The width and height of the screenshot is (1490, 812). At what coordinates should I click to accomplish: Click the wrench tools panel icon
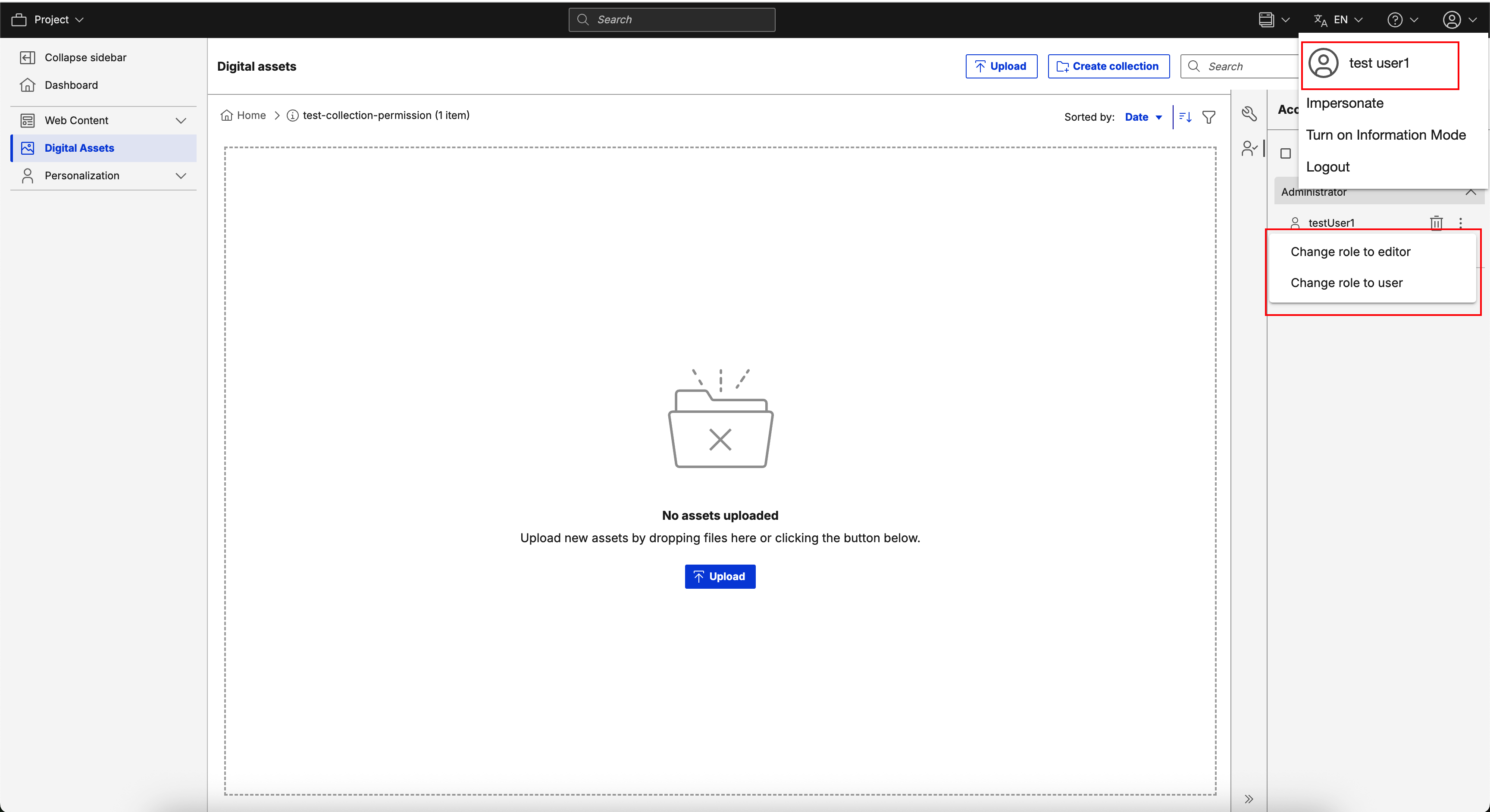(x=1249, y=114)
